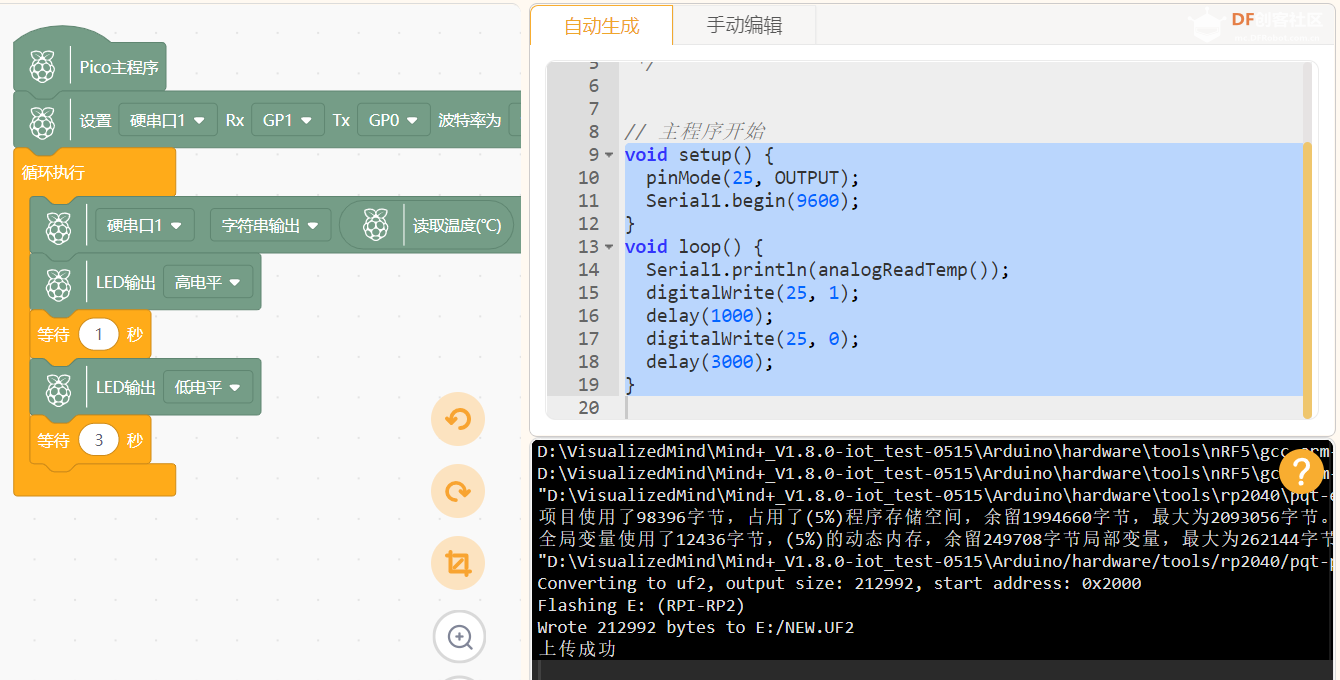
Task: Collapse the void loop() code fold arrow
Action: pyautogui.click(x=609, y=247)
